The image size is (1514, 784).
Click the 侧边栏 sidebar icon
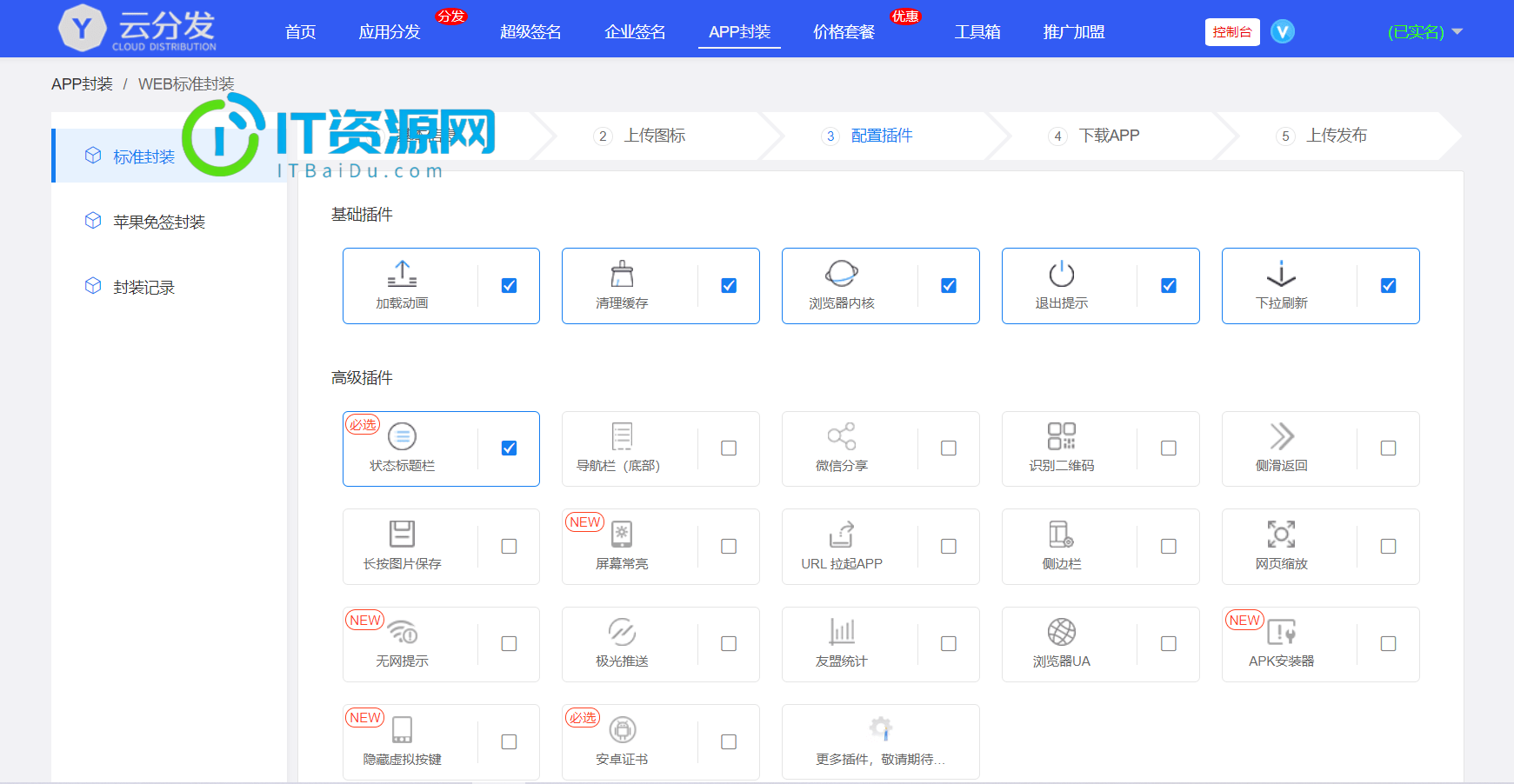(1062, 534)
